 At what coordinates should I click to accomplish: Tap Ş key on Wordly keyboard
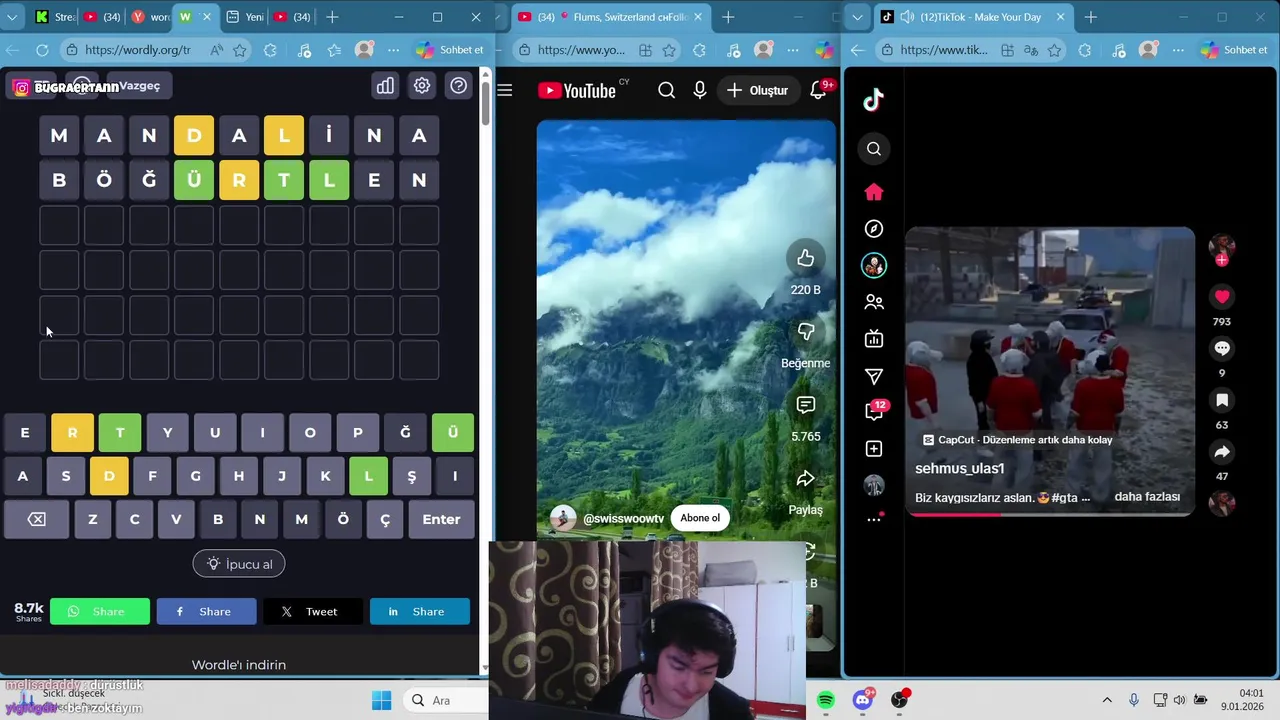pyautogui.click(x=411, y=476)
